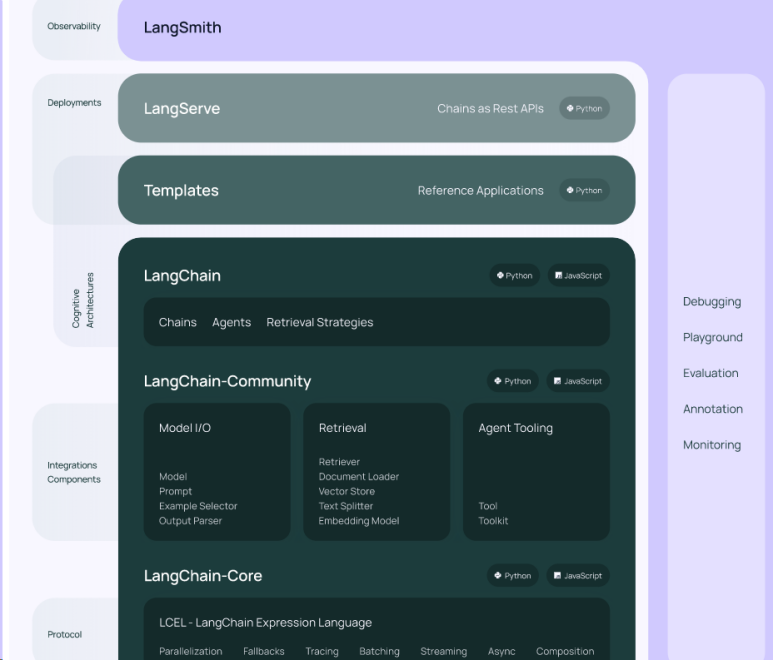Select Tracing feature
Image resolution: width=774 pixels, height=660 pixels.
pos(322,652)
